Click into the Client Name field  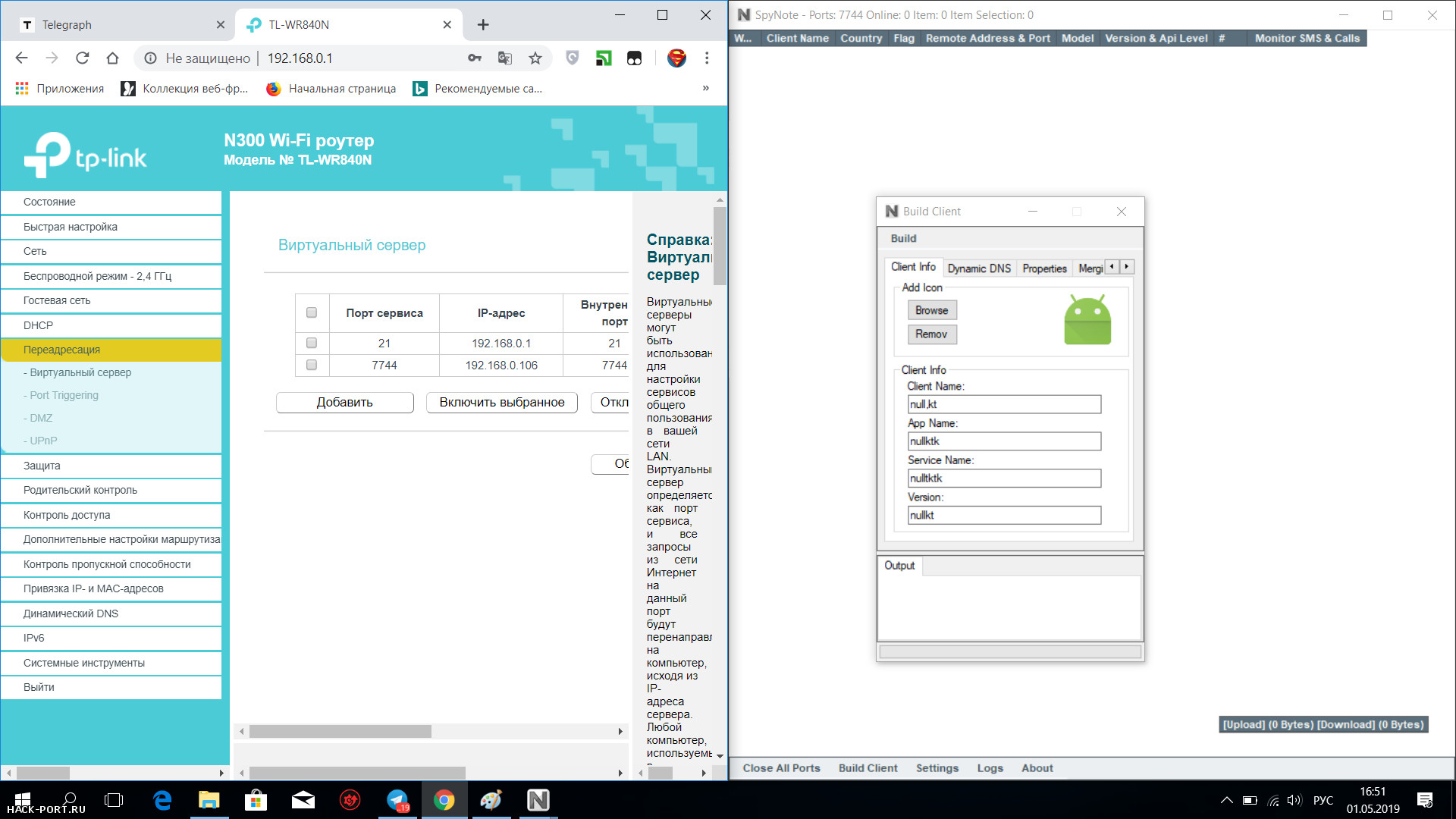tap(1004, 404)
